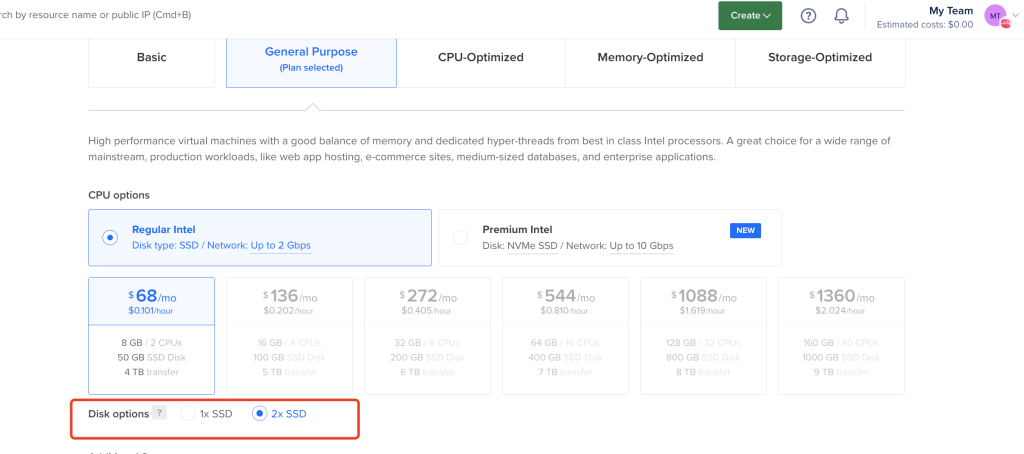The image size is (1024, 454).
Task: Switch to the CPU-Optimized plan tab
Action: (x=481, y=57)
